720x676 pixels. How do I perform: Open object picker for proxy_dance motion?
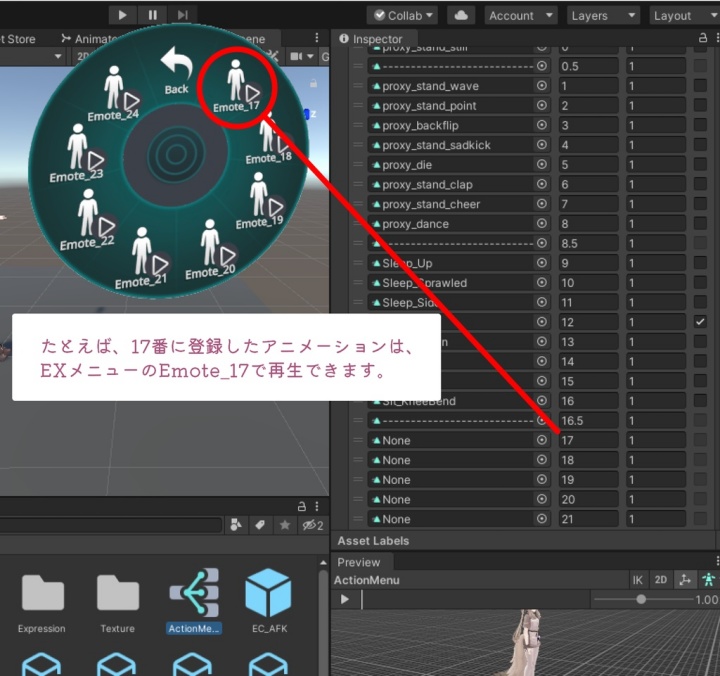click(x=542, y=223)
